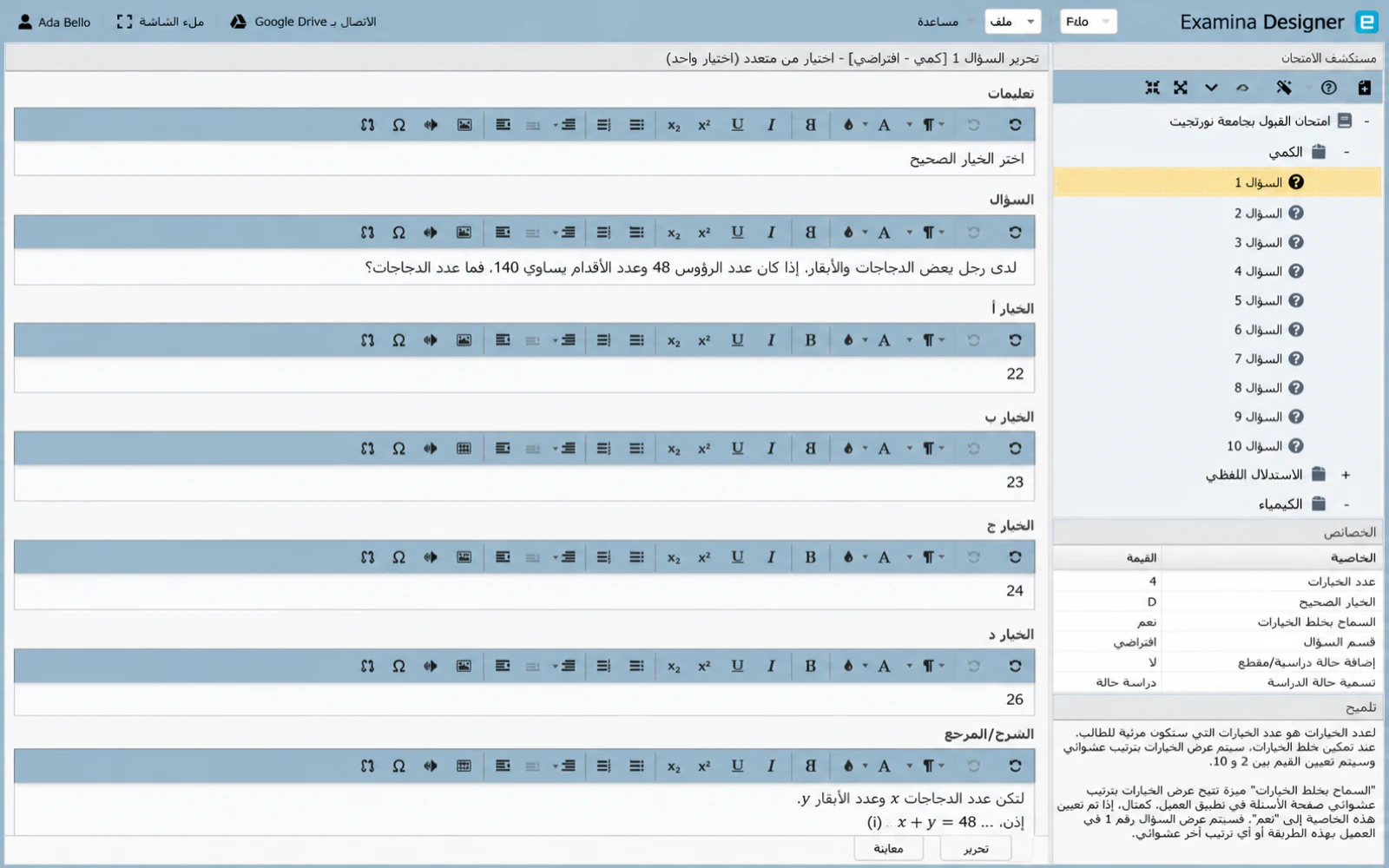Click the expand-all arrows icon in explorer toolbar

pyautogui.click(x=1181, y=88)
